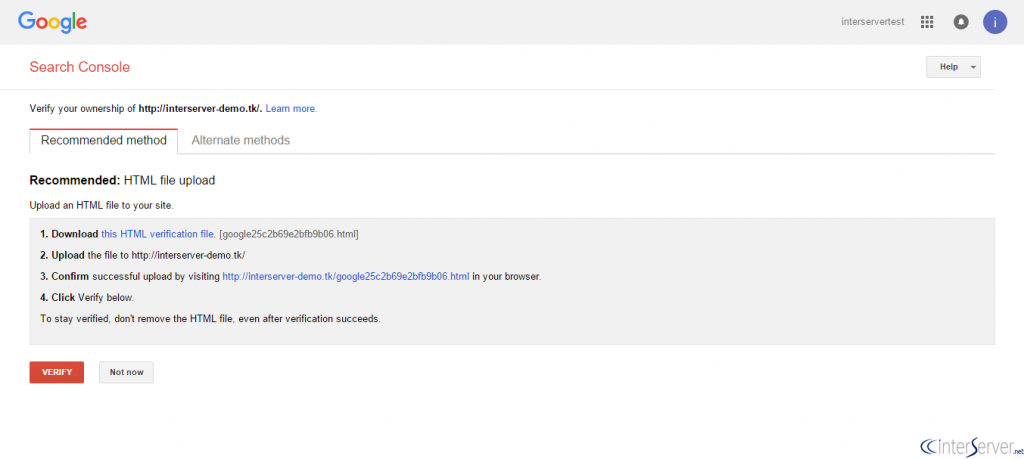This screenshot has width=1024, height=459.
Task: Open the notifications bell icon
Action: [x=961, y=22]
